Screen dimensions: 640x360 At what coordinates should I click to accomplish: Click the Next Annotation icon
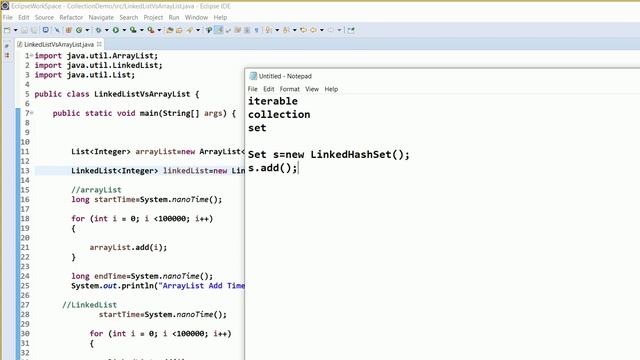269,30
